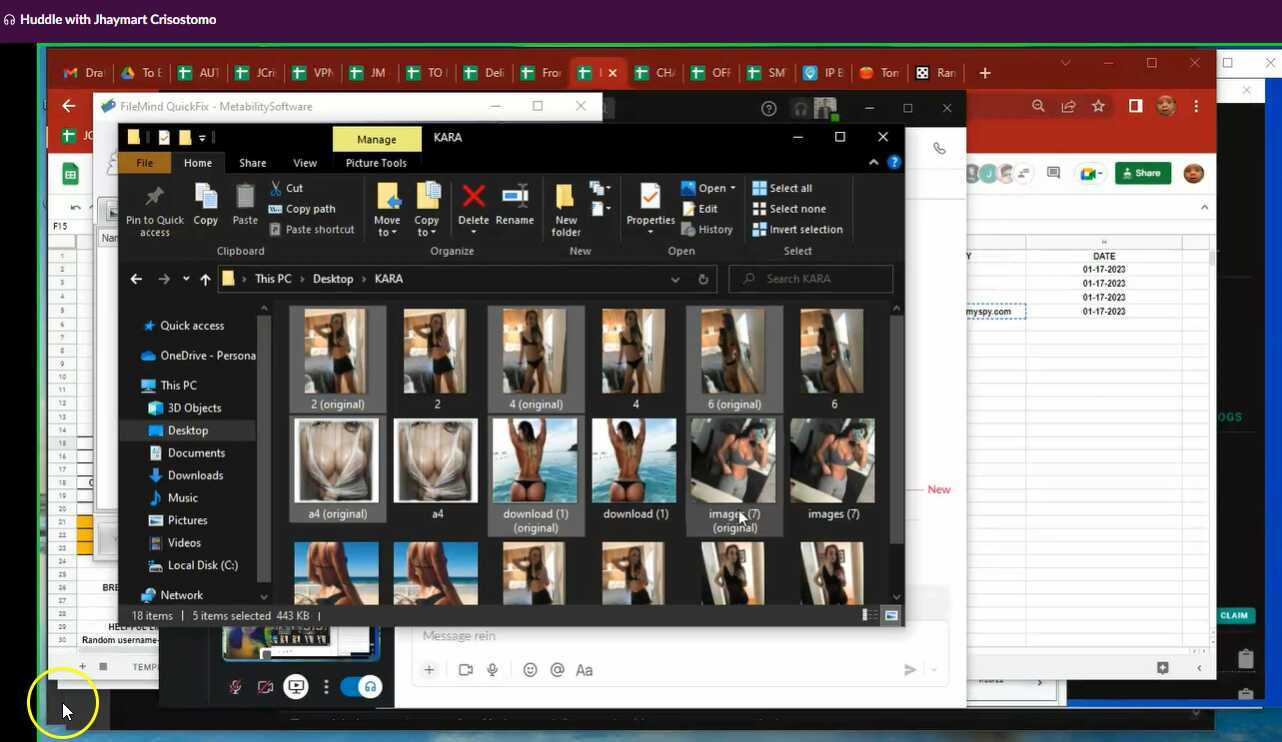Image resolution: width=1282 pixels, height=742 pixels.
Task: Click the Cut scissors icon
Action: tap(277, 188)
